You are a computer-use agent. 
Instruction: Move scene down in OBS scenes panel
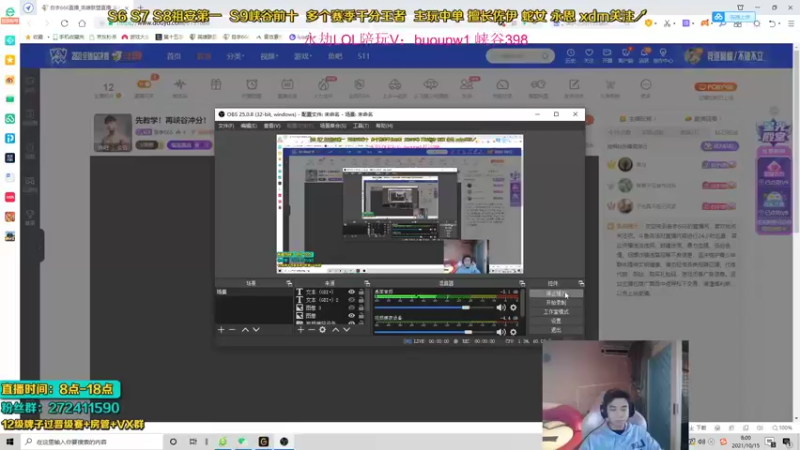click(x=256, y=330)
